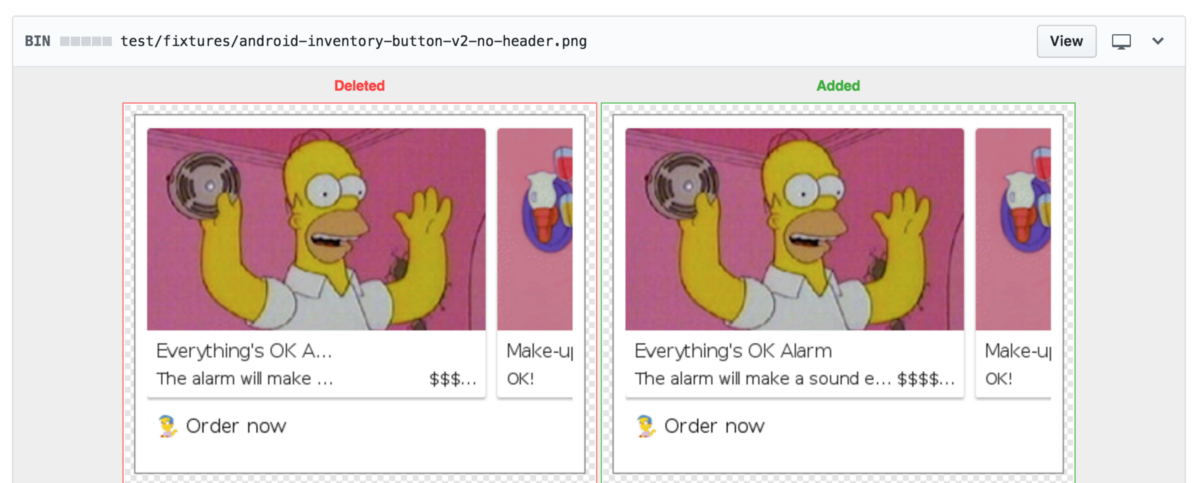Click the Homer image in Added version
The width and height of the screenshot is (1200, 483).
(x=795, y=229)
